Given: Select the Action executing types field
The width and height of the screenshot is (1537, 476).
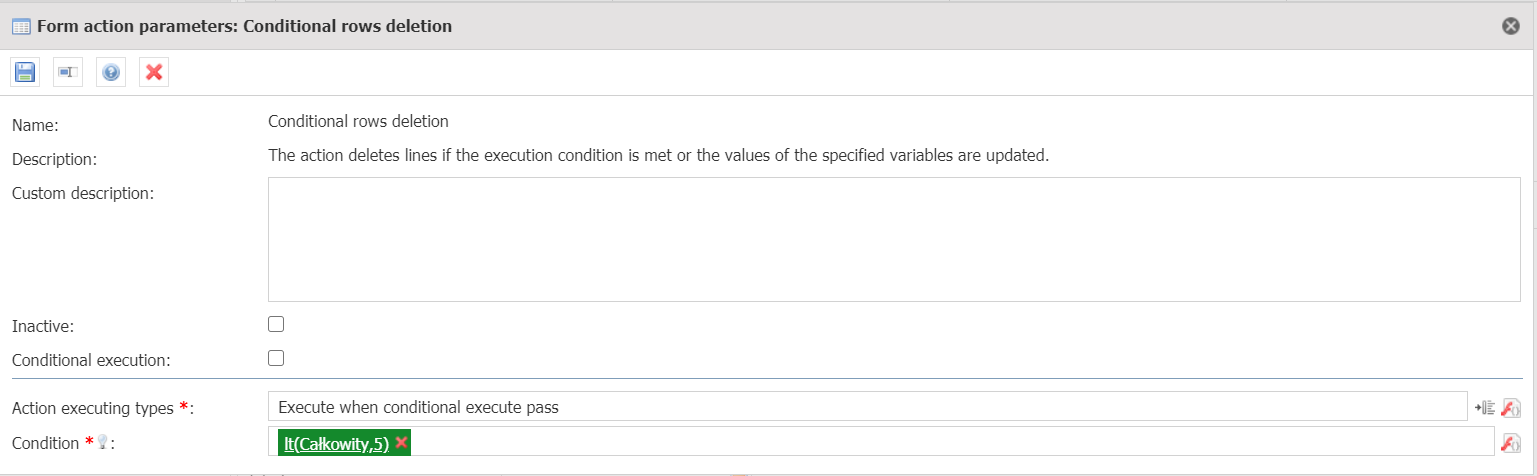Looking at the screenshot, I should click(867, 407).
